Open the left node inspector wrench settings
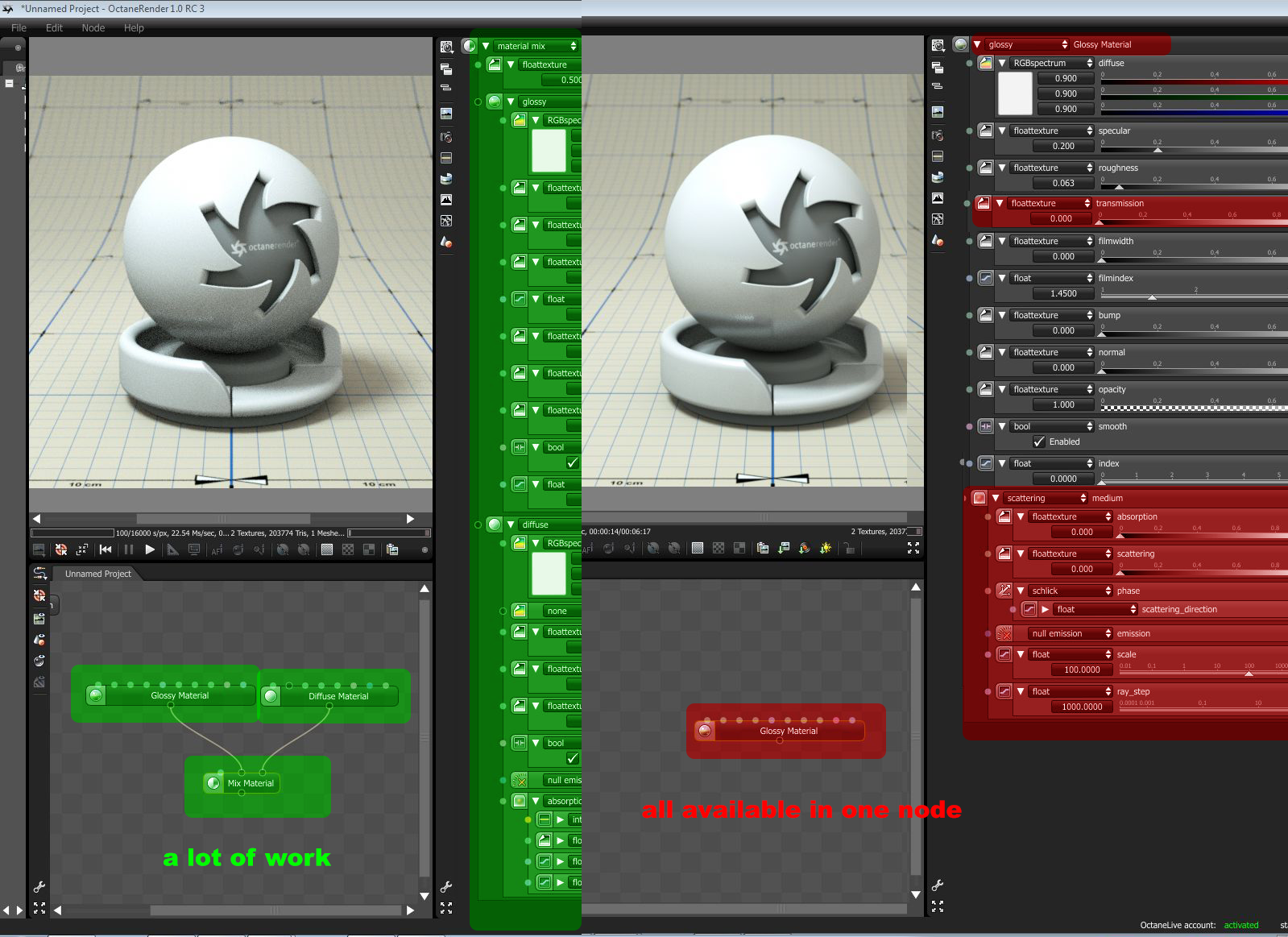This screenshot has height=937, width=1288. pyautogui.click(x=446, y=886)
